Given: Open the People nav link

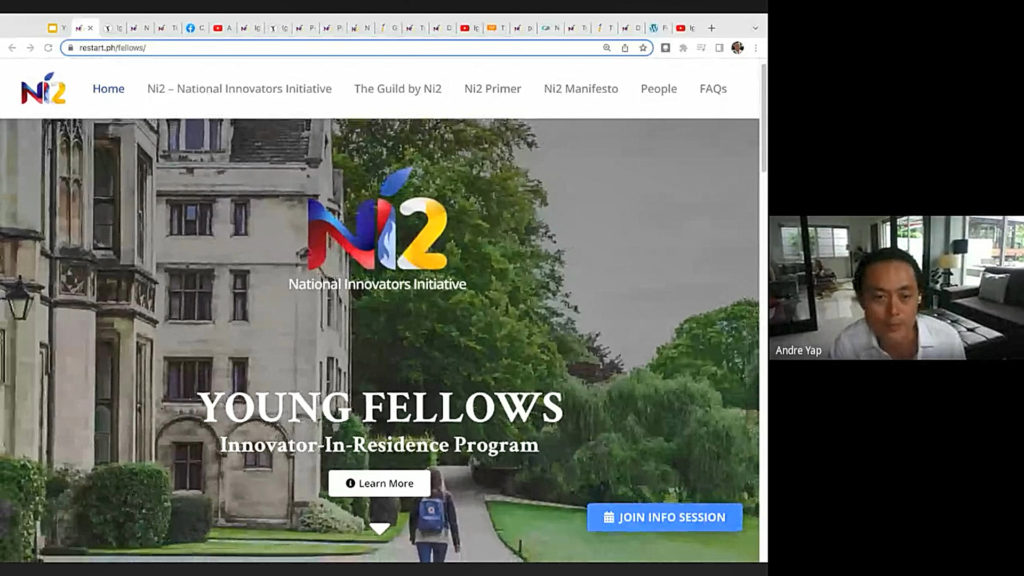Looking at the screenshot, I should [x=658, y=89].
